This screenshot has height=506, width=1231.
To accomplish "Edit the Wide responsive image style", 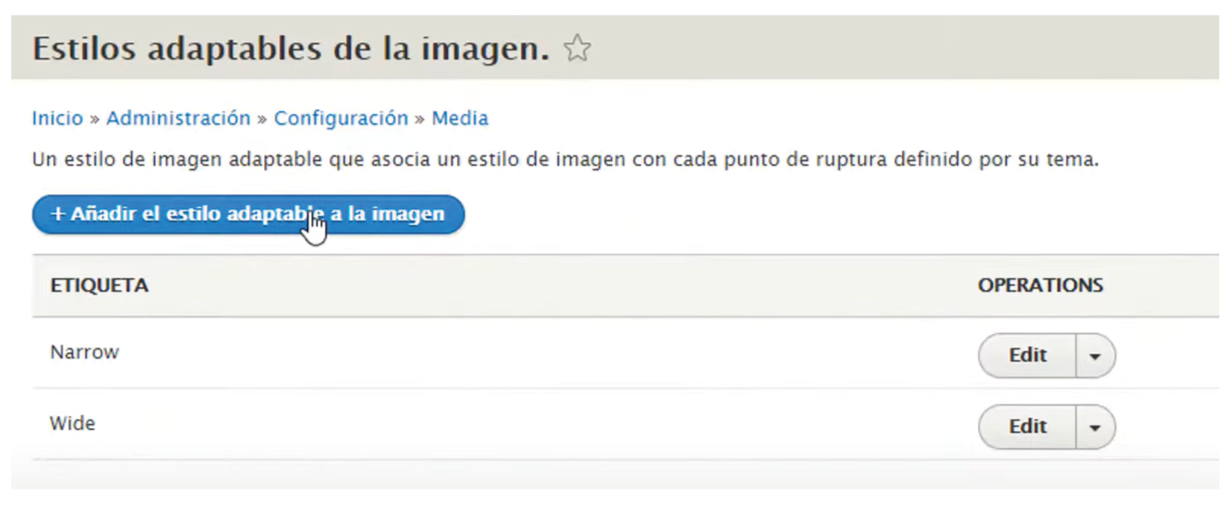I will pos(1027,426).
